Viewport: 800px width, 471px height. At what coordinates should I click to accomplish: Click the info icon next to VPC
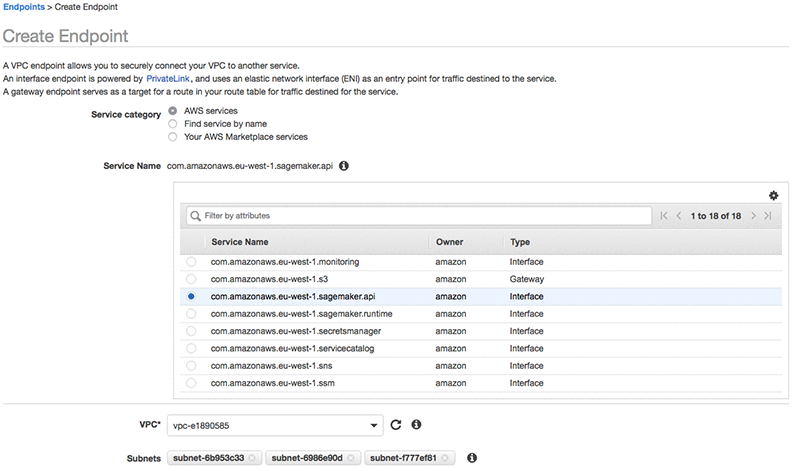[x=416, y=424]
